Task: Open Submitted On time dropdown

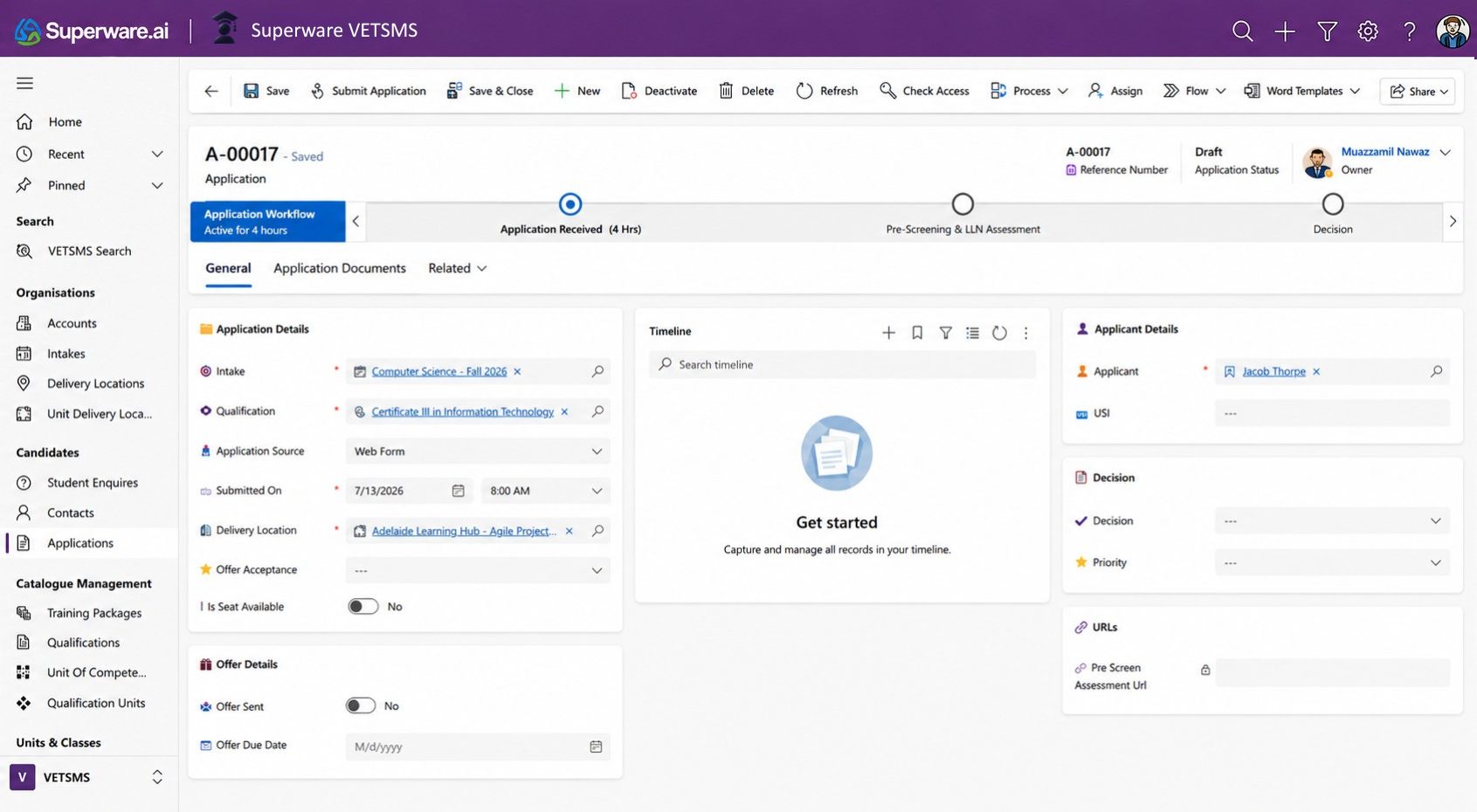Action: [545, 491]
